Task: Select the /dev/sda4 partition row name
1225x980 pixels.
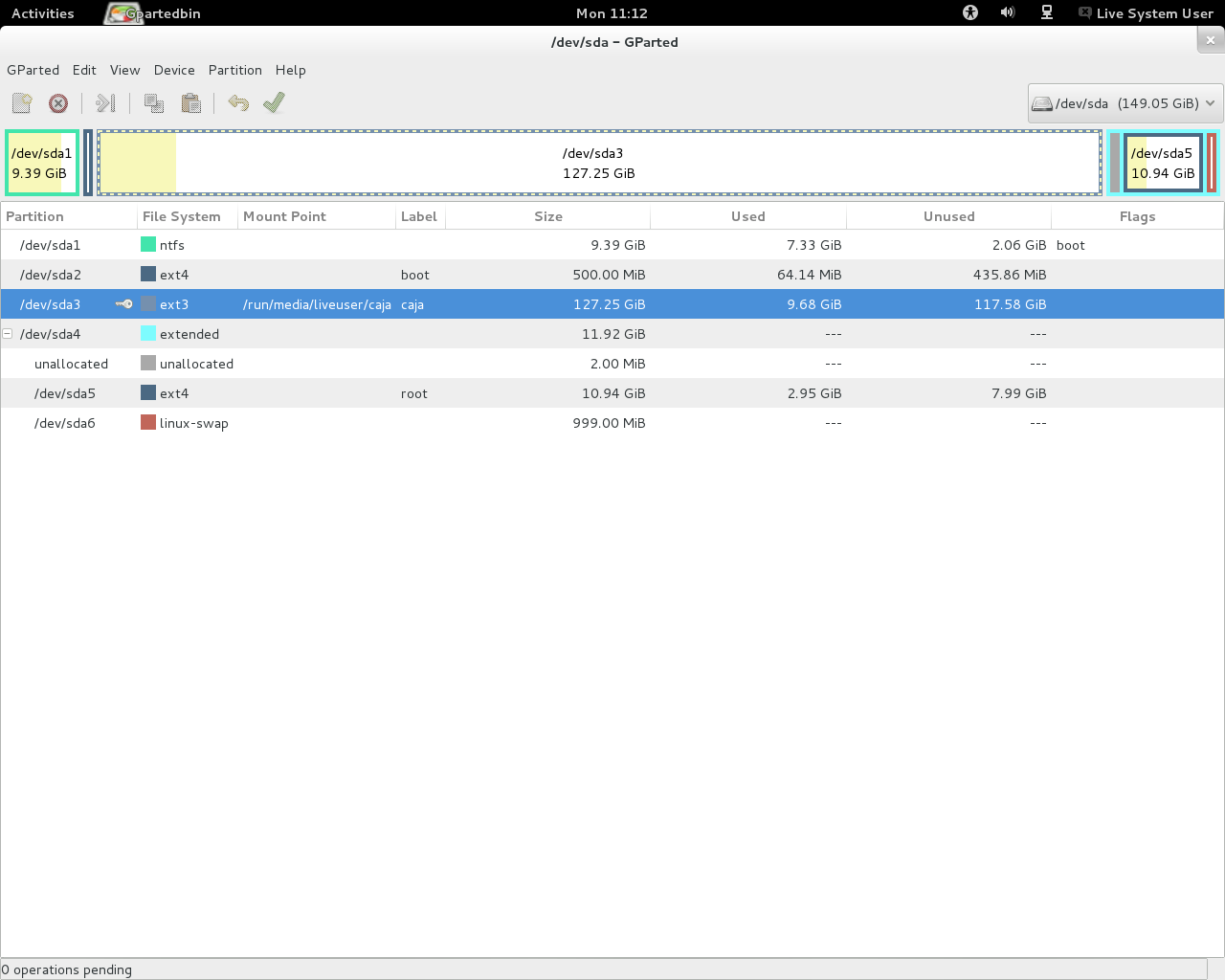Action: coord(51,334)
